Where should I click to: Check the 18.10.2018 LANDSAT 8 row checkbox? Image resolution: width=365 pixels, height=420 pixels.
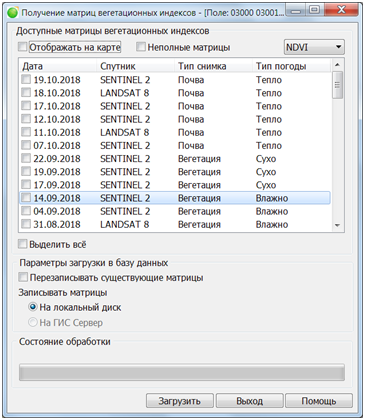tap(26, 93)
